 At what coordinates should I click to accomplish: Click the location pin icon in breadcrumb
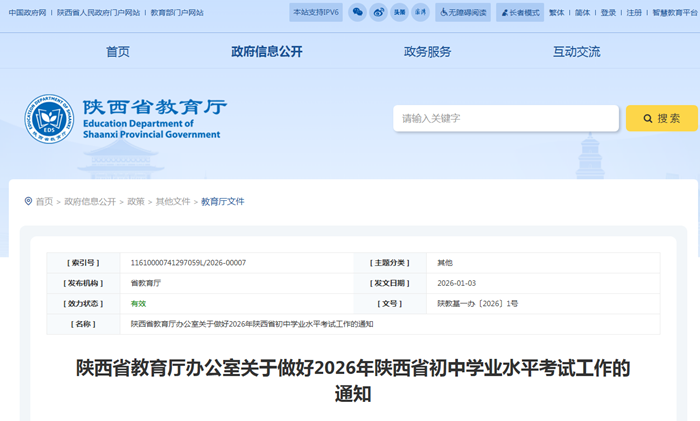click(x=28, y=201)
